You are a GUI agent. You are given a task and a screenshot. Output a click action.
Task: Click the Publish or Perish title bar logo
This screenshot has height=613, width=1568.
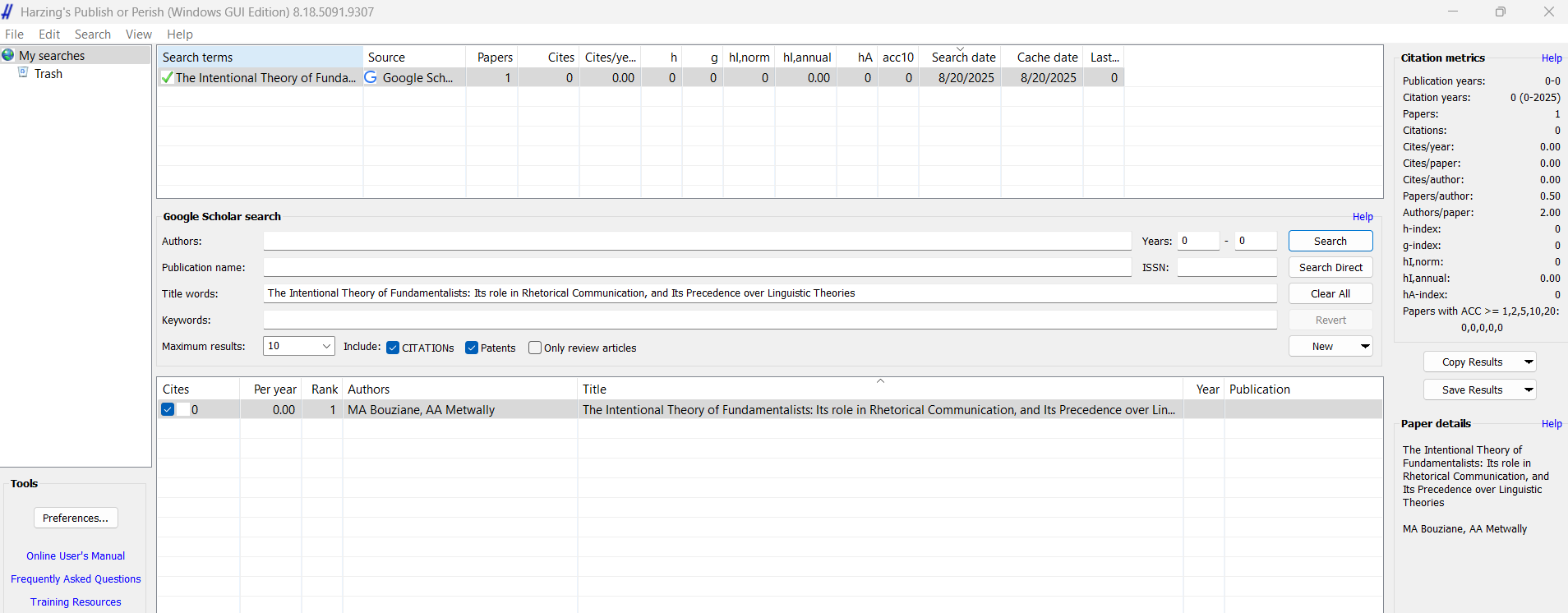pos(7,12)
